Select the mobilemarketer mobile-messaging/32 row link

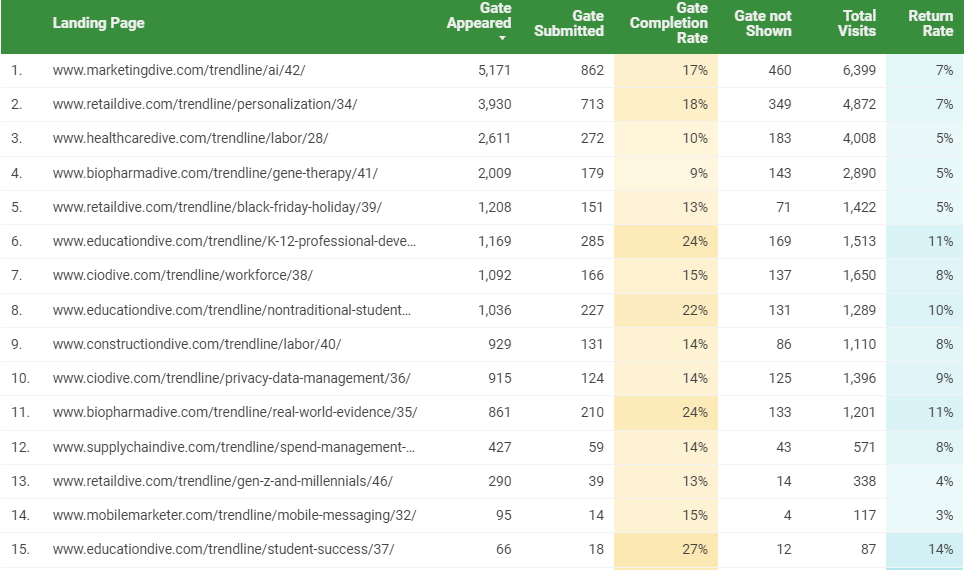234,515
